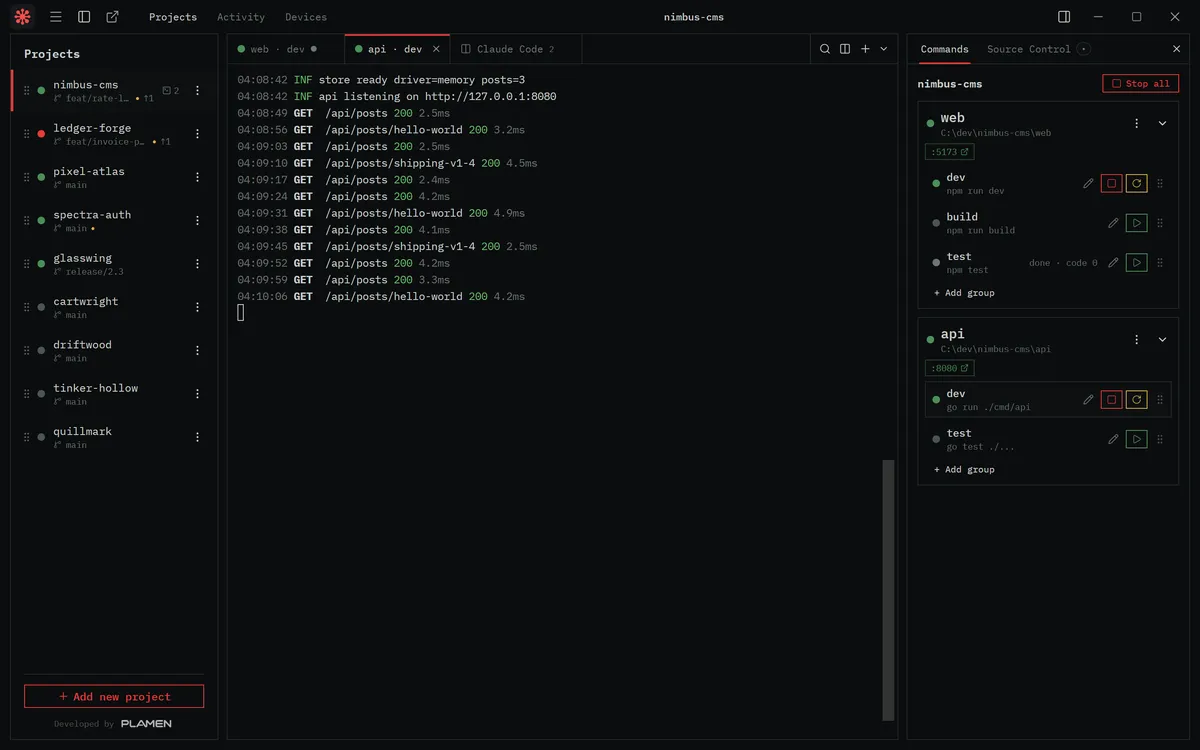Switch to the Activity menu tab
This screenshot has height=750, width=1200.
241,17
